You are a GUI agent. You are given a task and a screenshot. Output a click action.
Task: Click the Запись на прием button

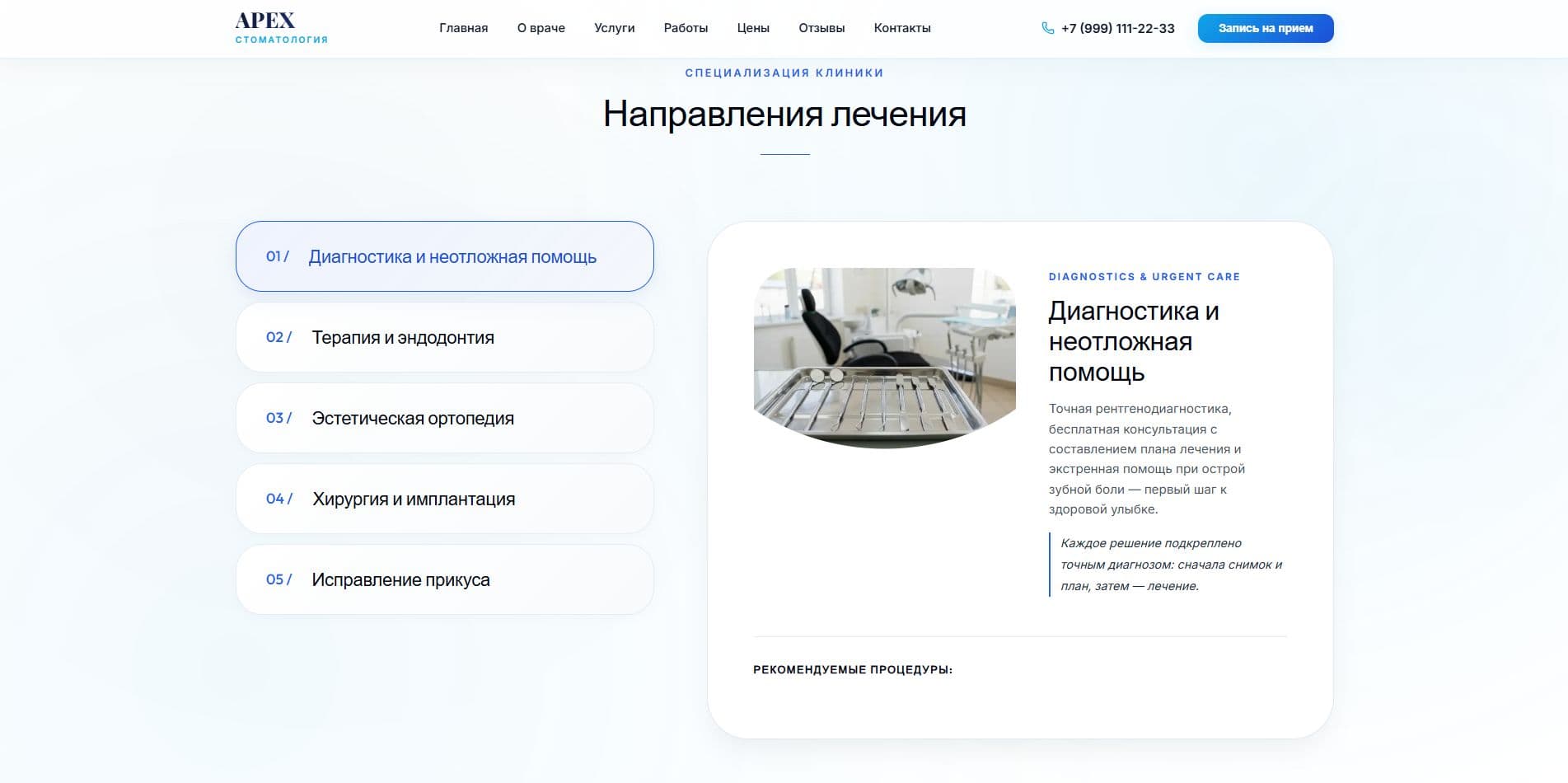click(1266, 28)
